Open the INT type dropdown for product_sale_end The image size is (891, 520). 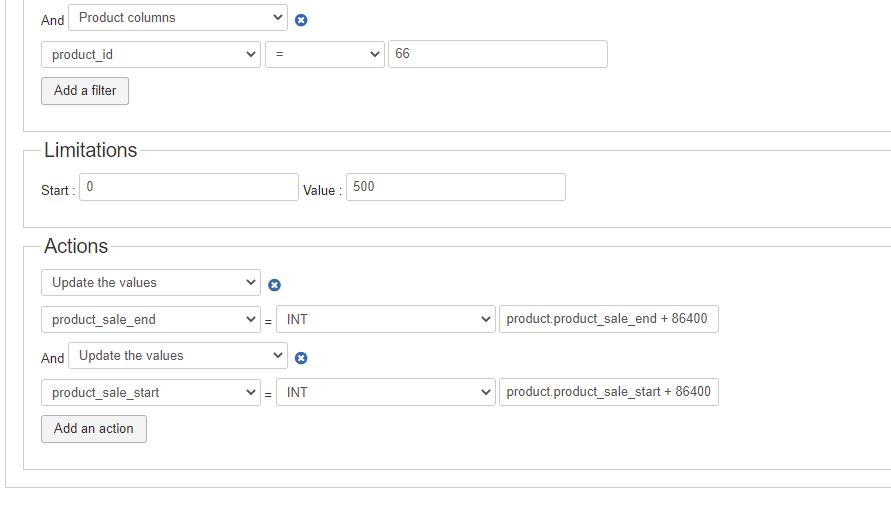point(385,320)
